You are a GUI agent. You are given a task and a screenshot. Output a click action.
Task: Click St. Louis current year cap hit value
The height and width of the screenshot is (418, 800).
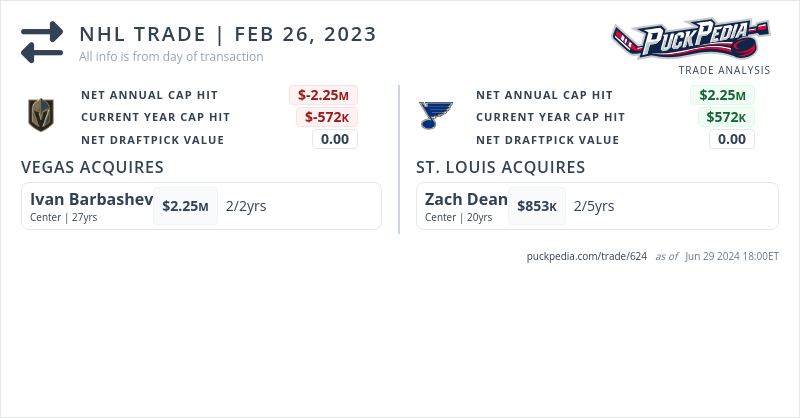[x=726, y=117]
